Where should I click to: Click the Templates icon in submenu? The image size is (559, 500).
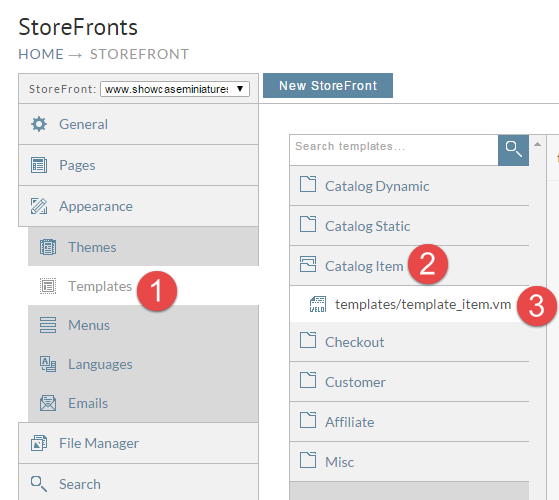48,286
